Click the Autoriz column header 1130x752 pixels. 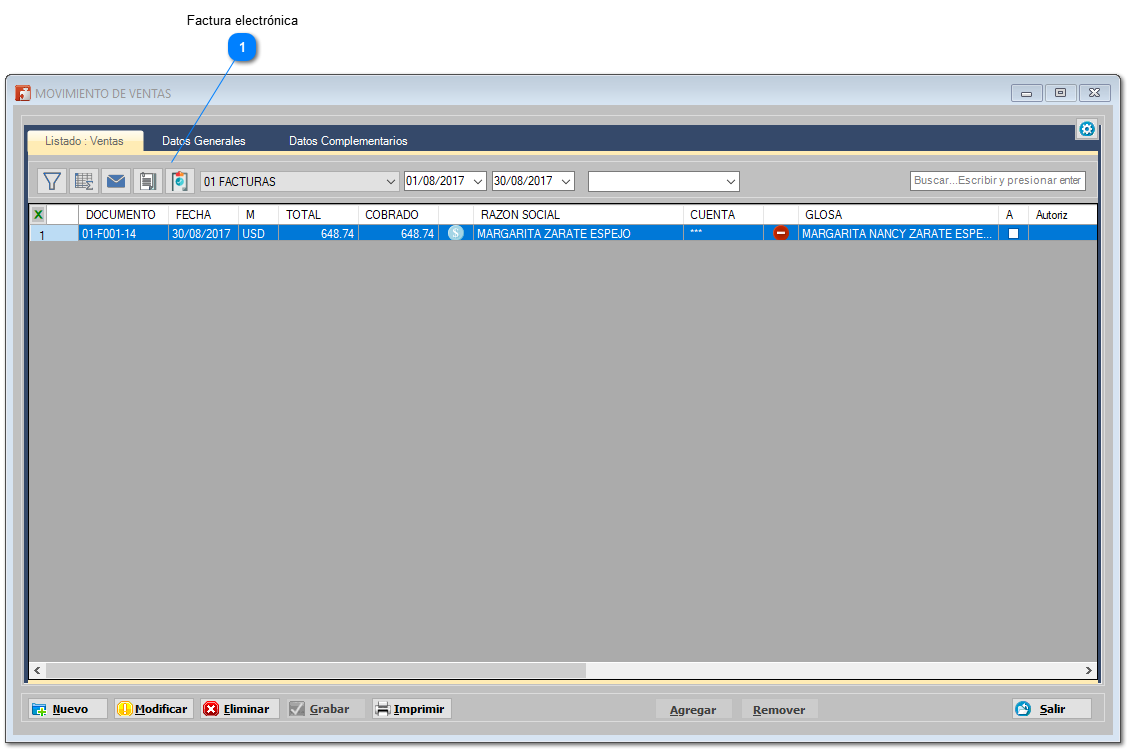tap(1062, 214)
